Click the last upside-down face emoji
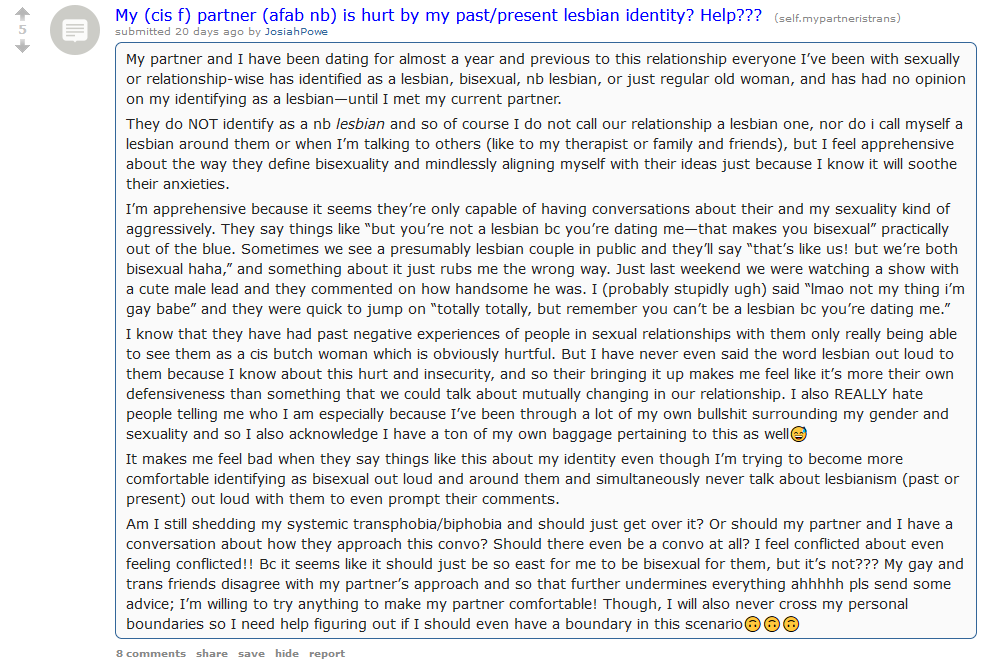Screen dimensions: 986x670 [791, 624]
